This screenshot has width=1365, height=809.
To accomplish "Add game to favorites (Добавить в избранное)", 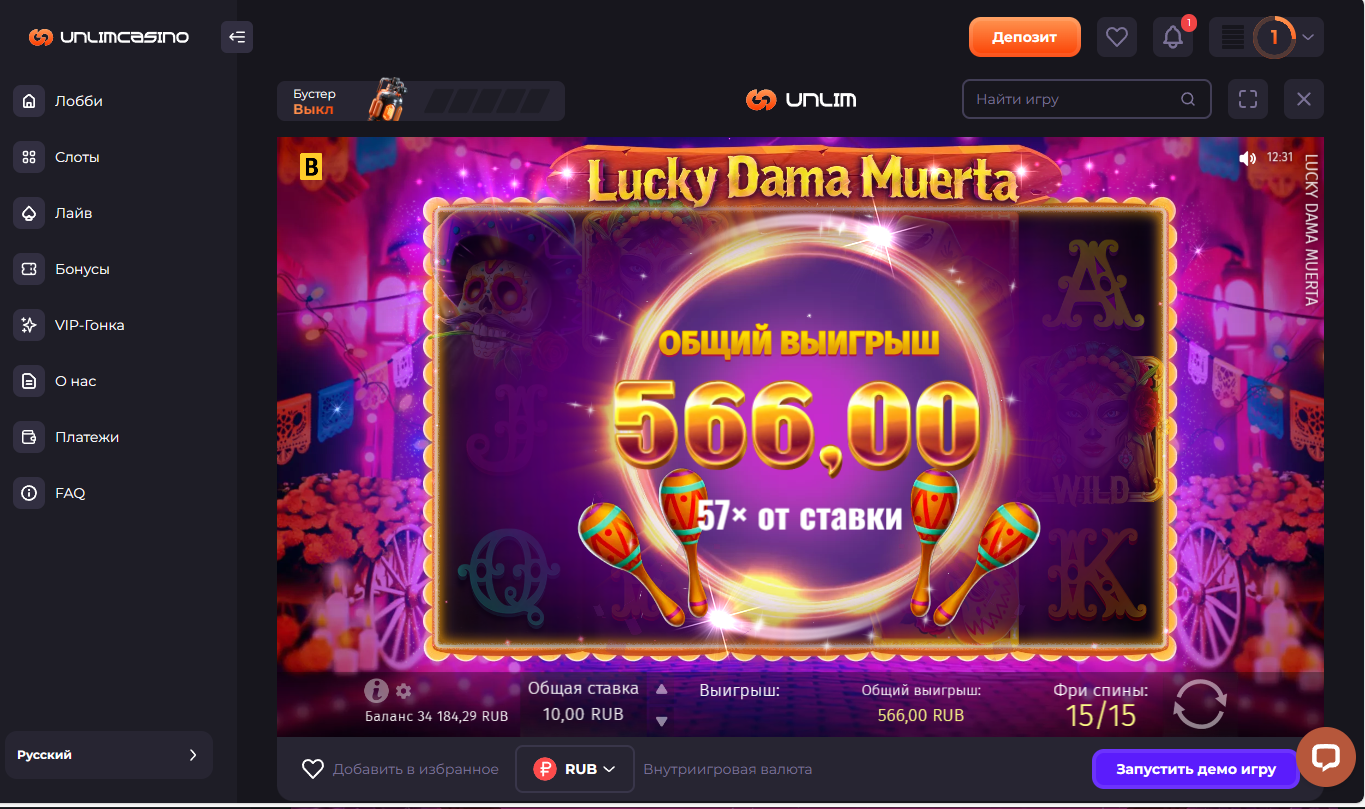I will tap(400, 769).
